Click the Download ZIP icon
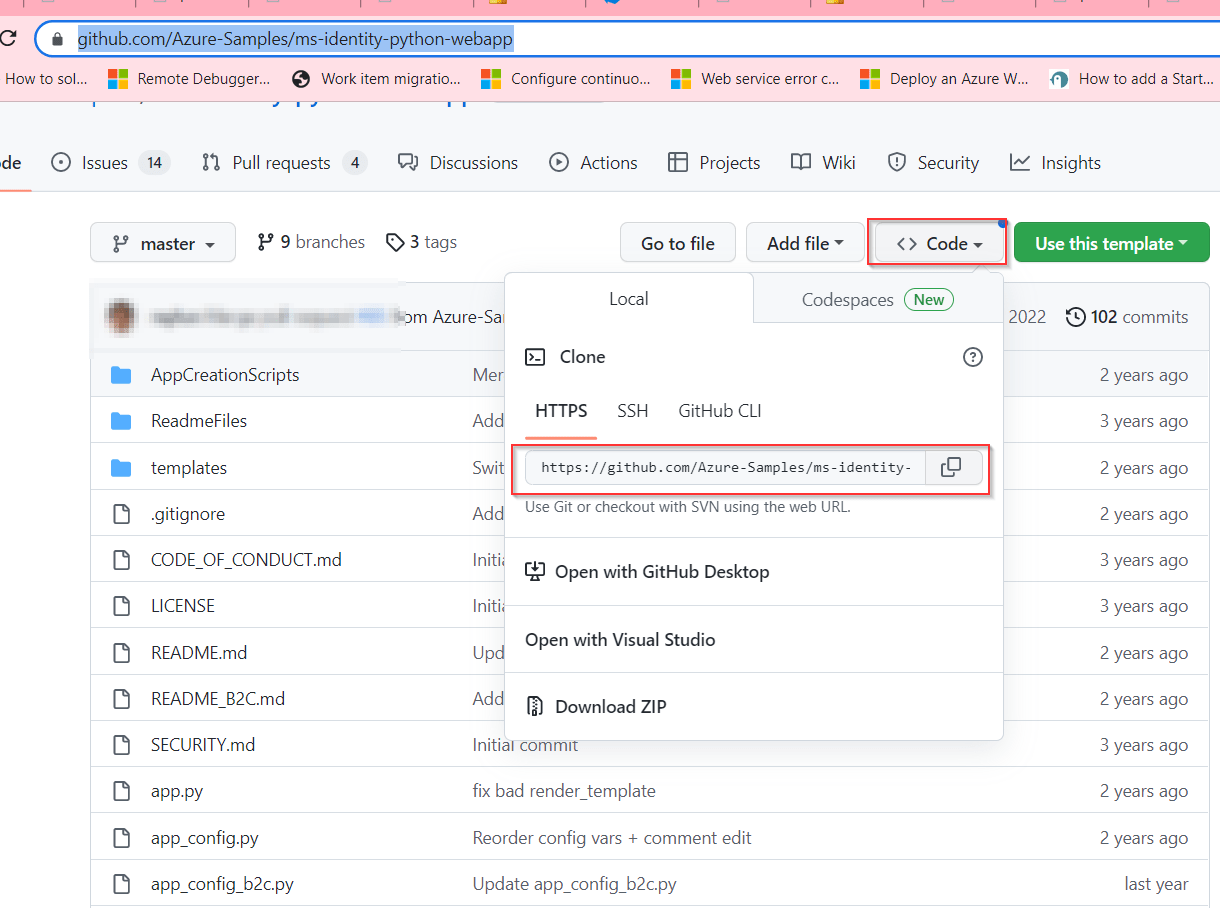Screen dimensions: 1220x908 [535, 706]
